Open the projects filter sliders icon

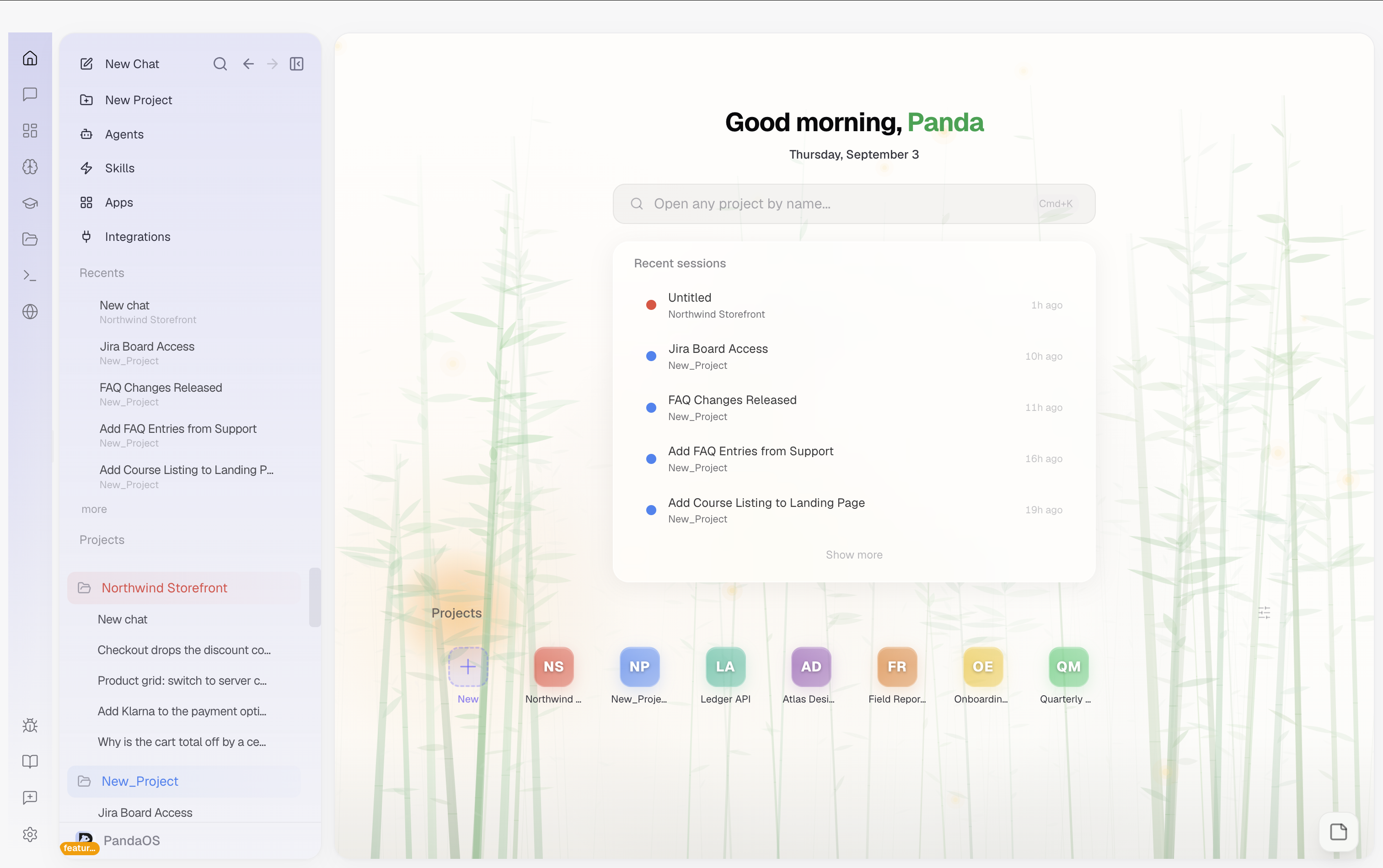[x=1264, y=612]
